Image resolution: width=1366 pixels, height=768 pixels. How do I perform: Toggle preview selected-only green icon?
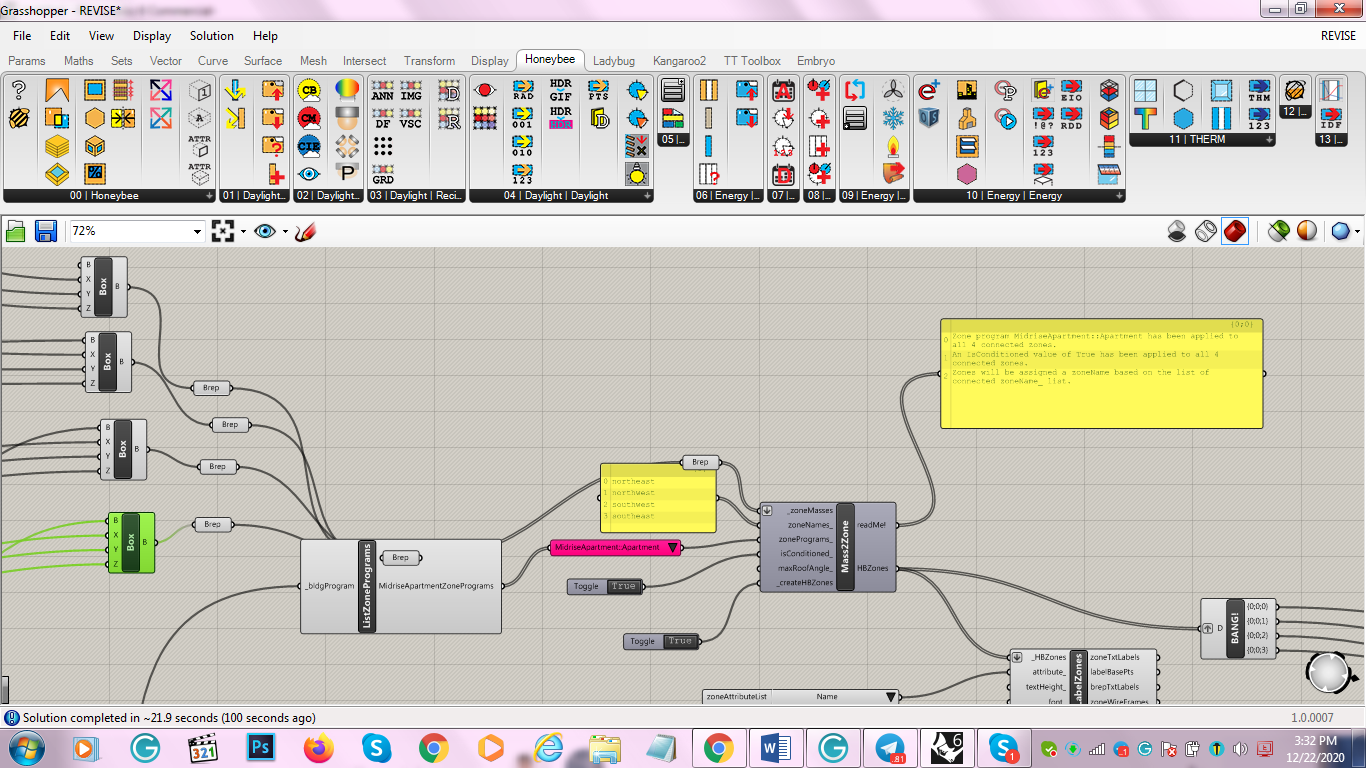(1278, 231)
